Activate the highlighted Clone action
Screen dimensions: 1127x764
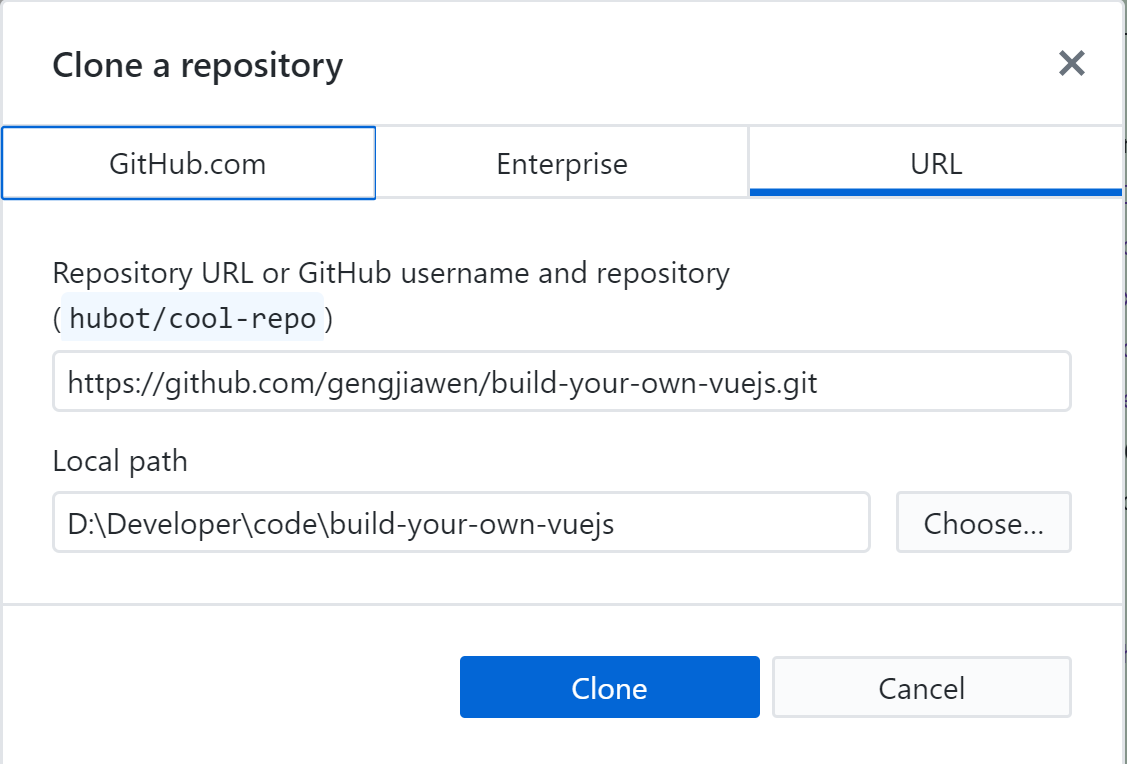(609, 687)
